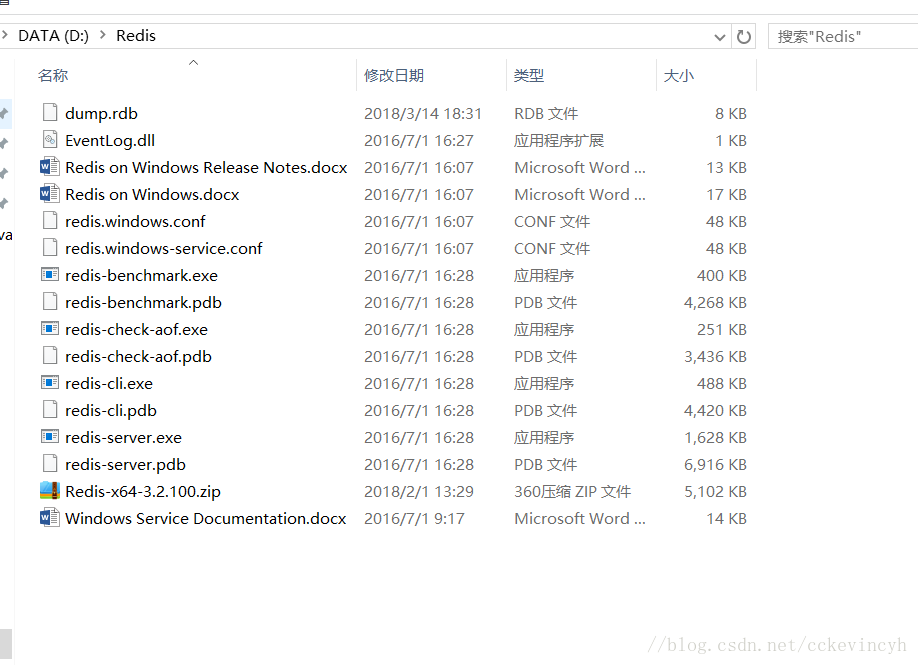Select redis-cli.pdb file name

tap(111, 410)
